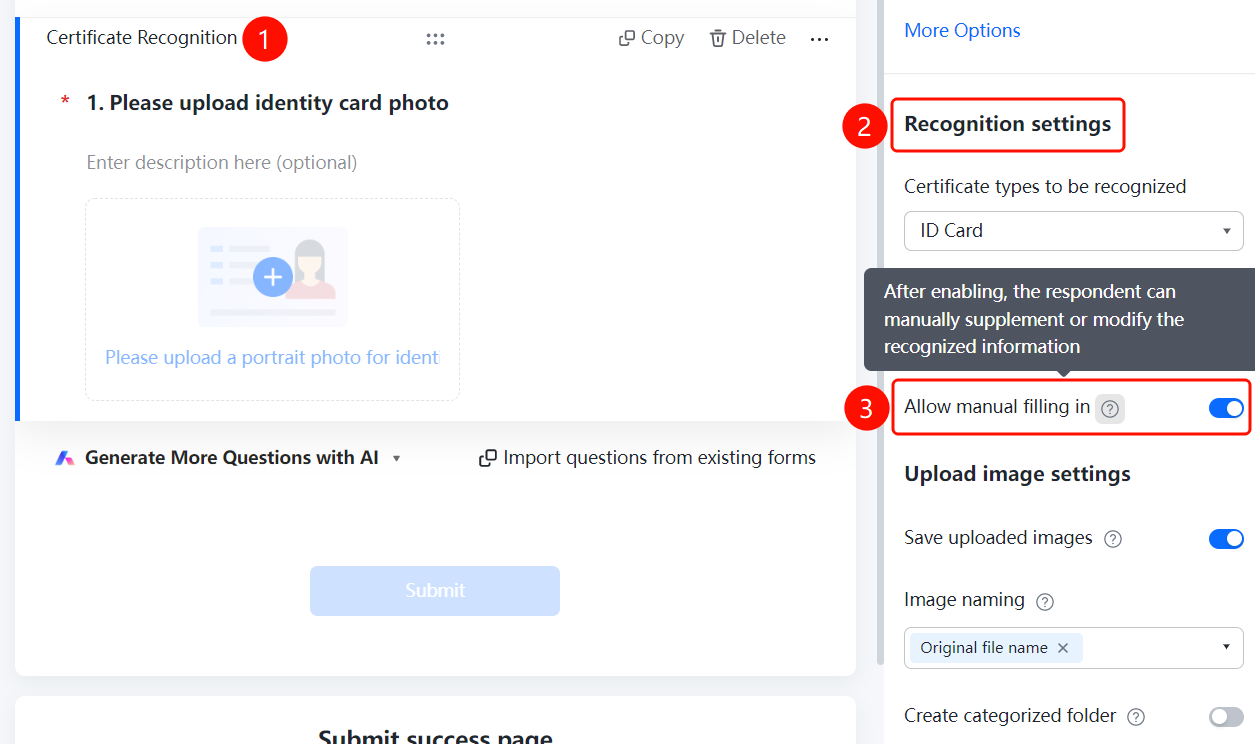Click the Delete trash icon
Screen dimensions: 1255x744
718,38
